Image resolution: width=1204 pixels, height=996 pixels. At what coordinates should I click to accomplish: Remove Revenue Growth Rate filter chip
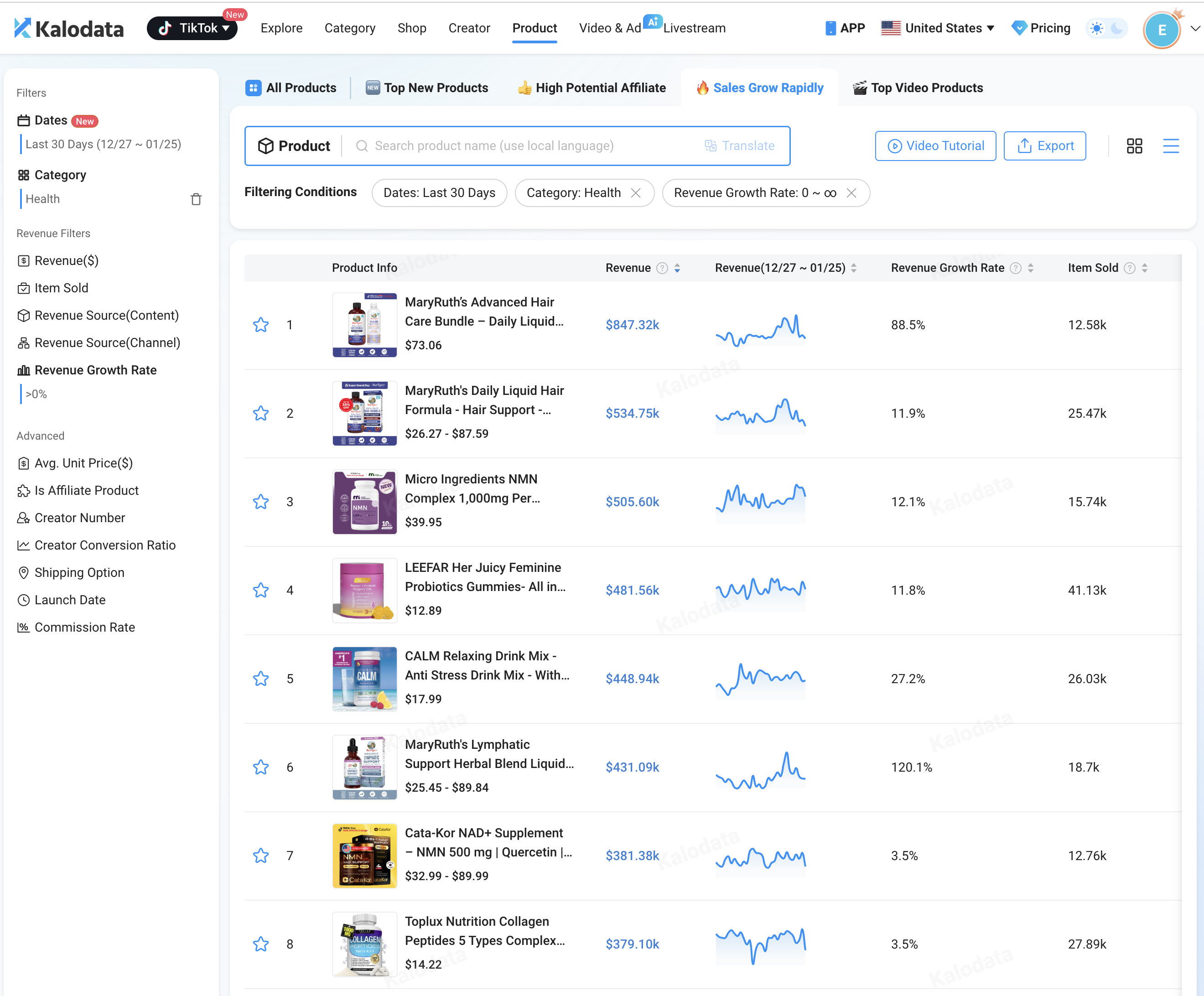click(x=851, y=192)
